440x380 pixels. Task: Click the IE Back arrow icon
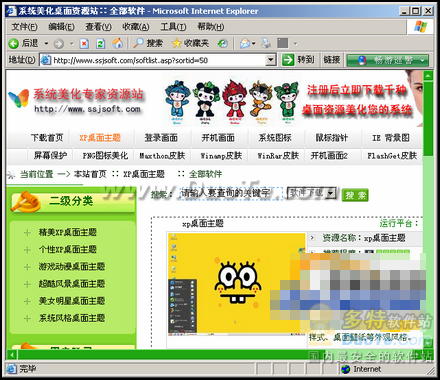14,43
